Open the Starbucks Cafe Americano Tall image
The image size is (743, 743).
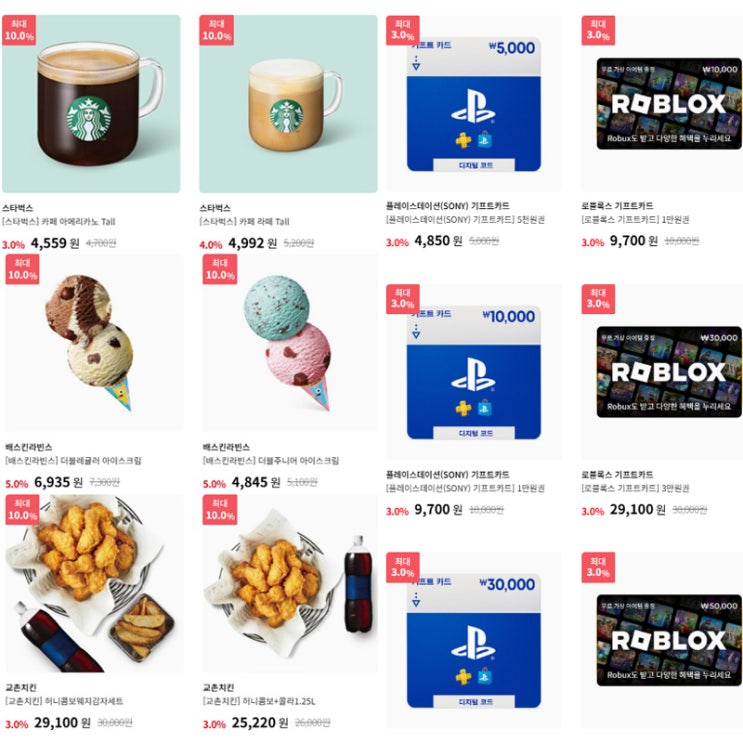pyautogui.click(x=91, y=104)
